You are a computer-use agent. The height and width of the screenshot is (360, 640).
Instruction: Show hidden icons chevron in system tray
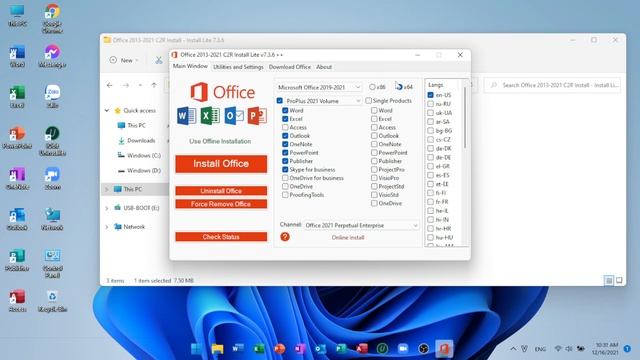[513, 349]
